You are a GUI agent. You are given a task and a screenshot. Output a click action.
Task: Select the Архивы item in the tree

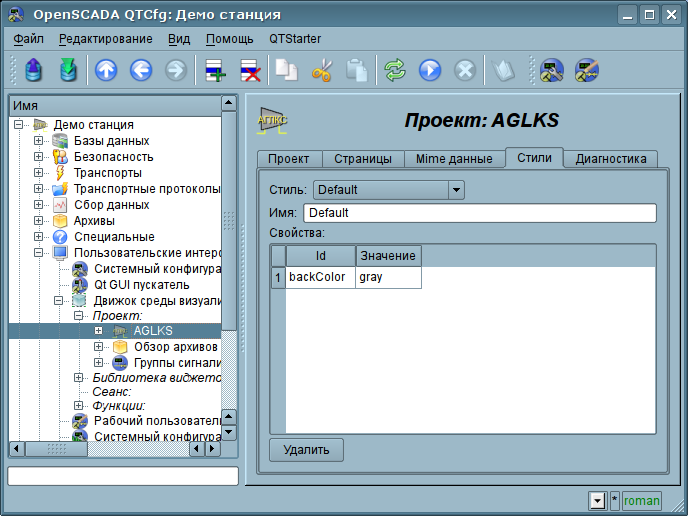[94, 221]
